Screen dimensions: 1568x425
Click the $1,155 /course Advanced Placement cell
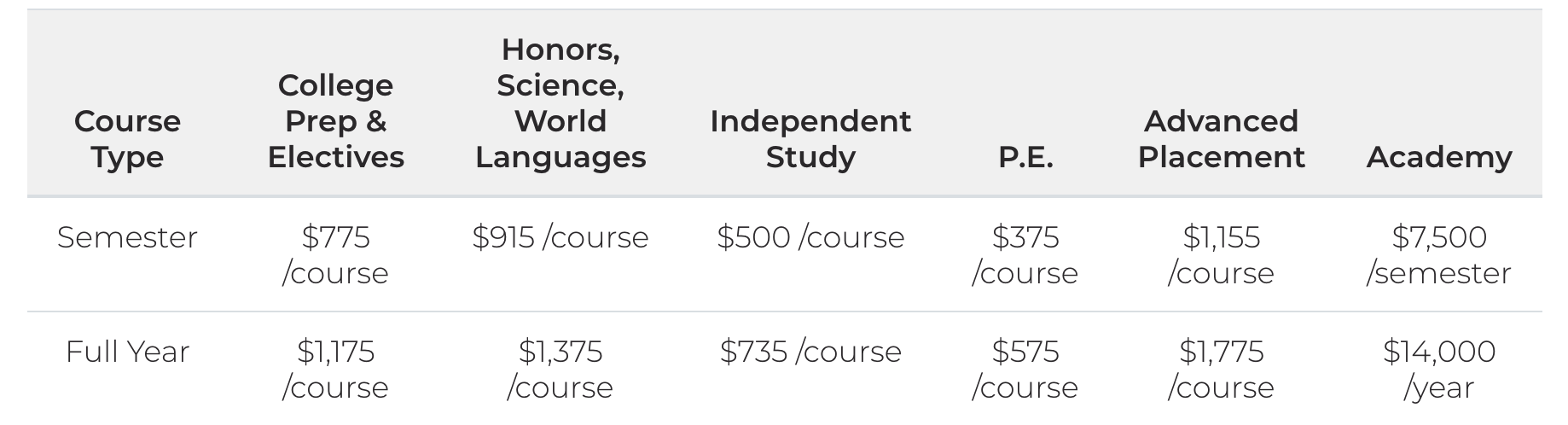(x=1221, y=254)
